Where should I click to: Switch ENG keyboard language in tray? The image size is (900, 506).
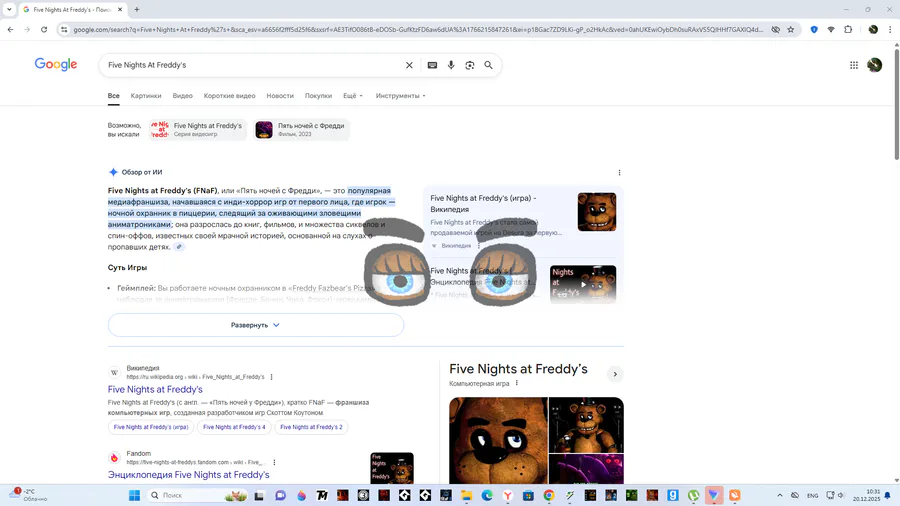[812, 495]
